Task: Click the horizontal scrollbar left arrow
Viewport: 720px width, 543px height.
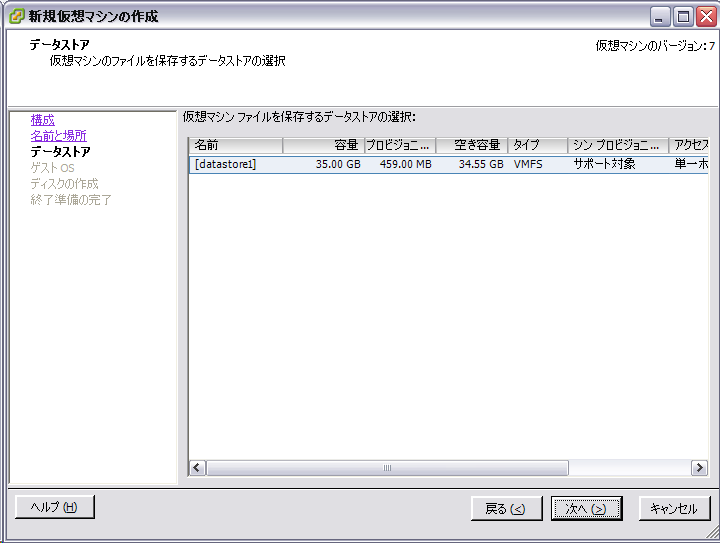Action: tap(197, 468)
